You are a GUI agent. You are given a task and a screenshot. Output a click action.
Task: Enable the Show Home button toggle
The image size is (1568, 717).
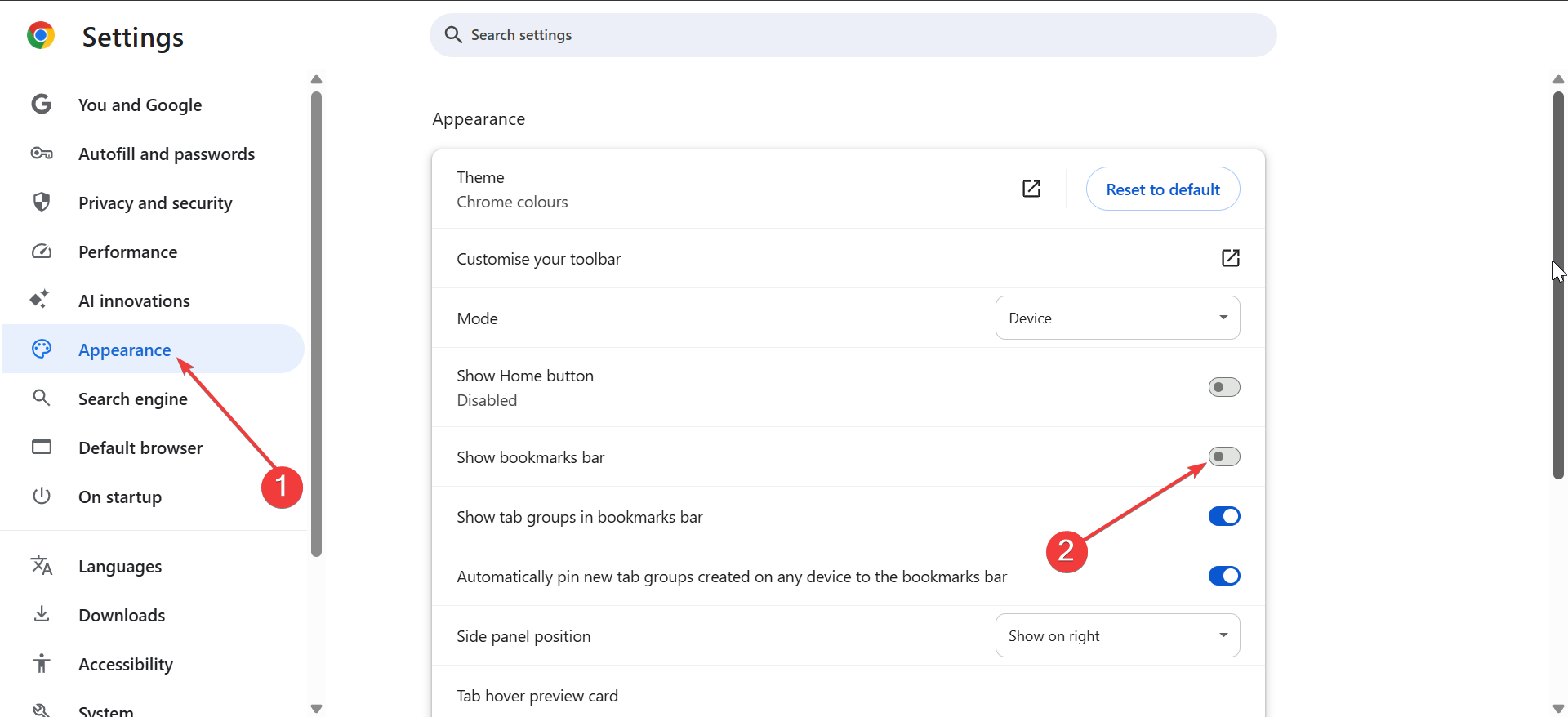pyautogui.click(x=1223, y=387)
